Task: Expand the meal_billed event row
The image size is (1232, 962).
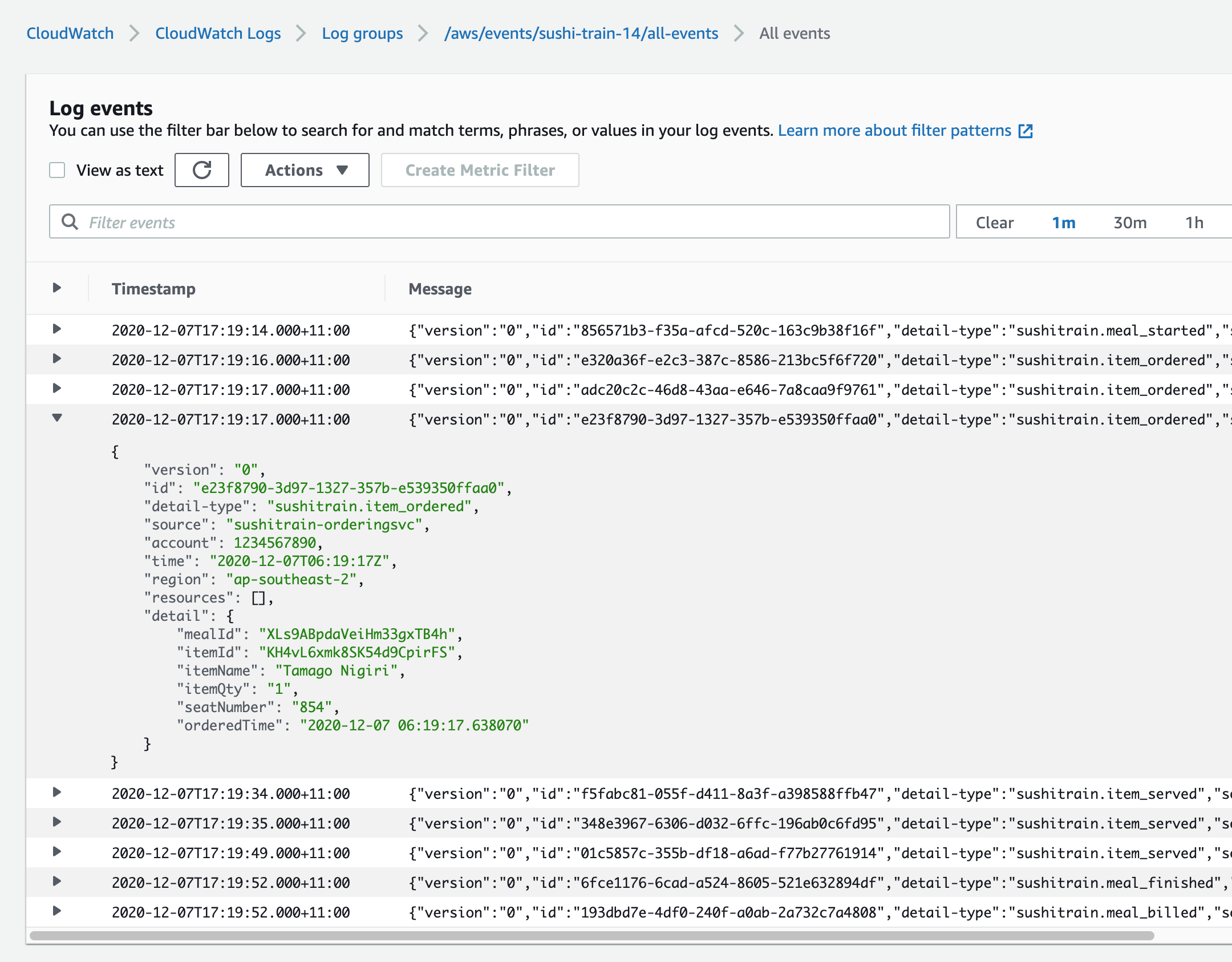Action: coord(57,911)
